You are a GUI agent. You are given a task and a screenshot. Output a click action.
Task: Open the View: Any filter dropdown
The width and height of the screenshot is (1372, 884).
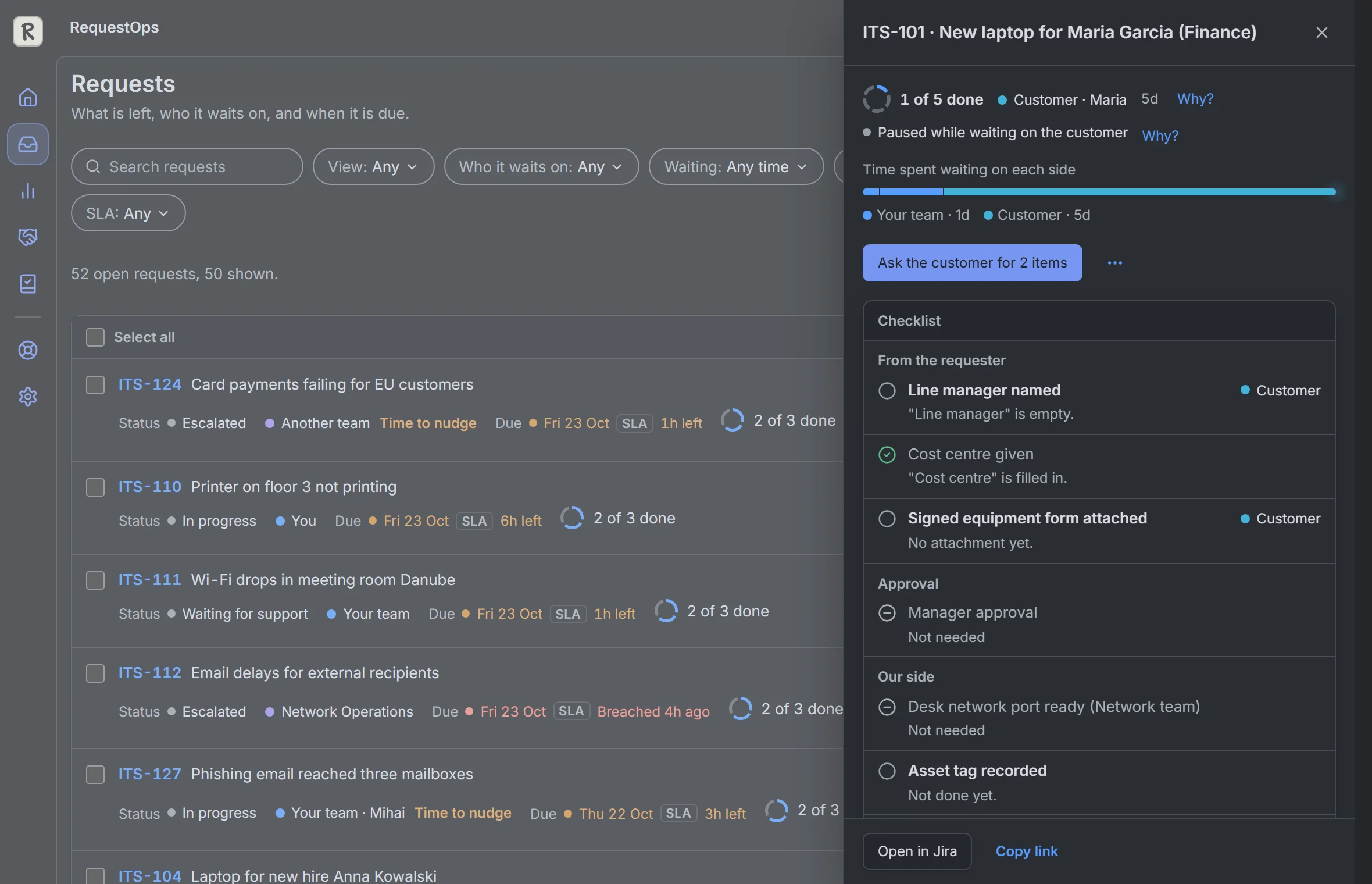tap(373, 166)
